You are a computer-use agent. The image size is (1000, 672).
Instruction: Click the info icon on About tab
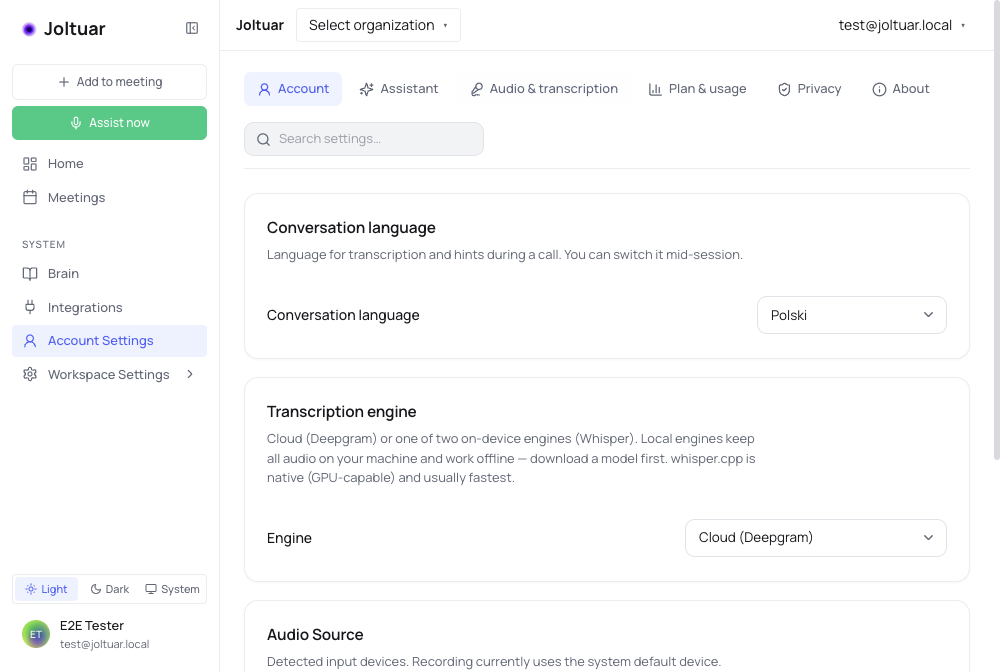coord(879,89)
